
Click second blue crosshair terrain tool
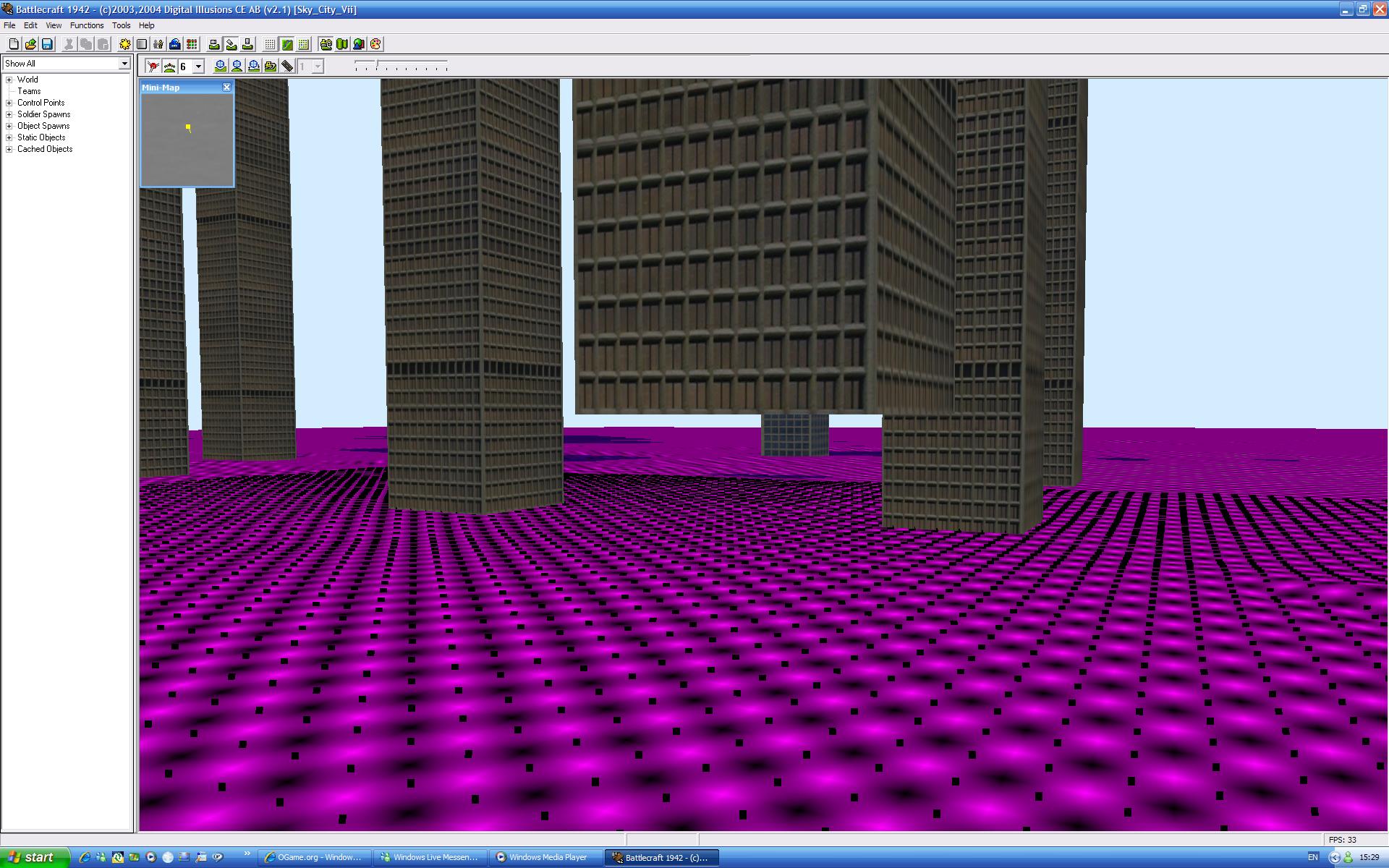[237, 67]
